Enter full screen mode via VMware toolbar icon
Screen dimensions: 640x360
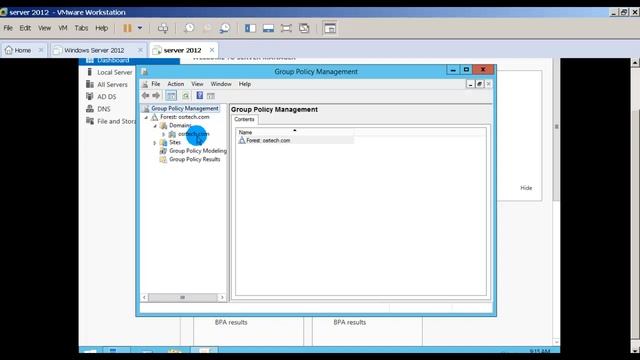tap(286, 28)
